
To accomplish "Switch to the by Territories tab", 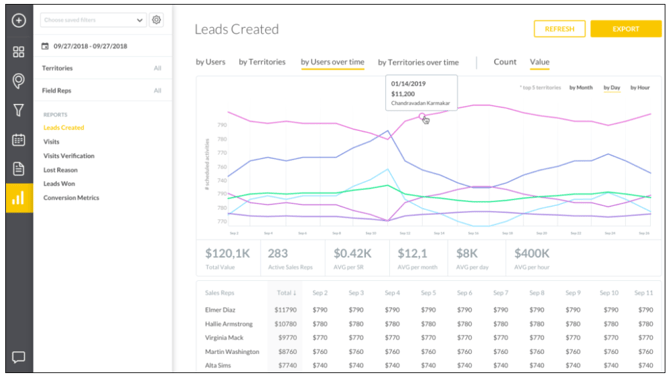I will [x=262, y=62].
